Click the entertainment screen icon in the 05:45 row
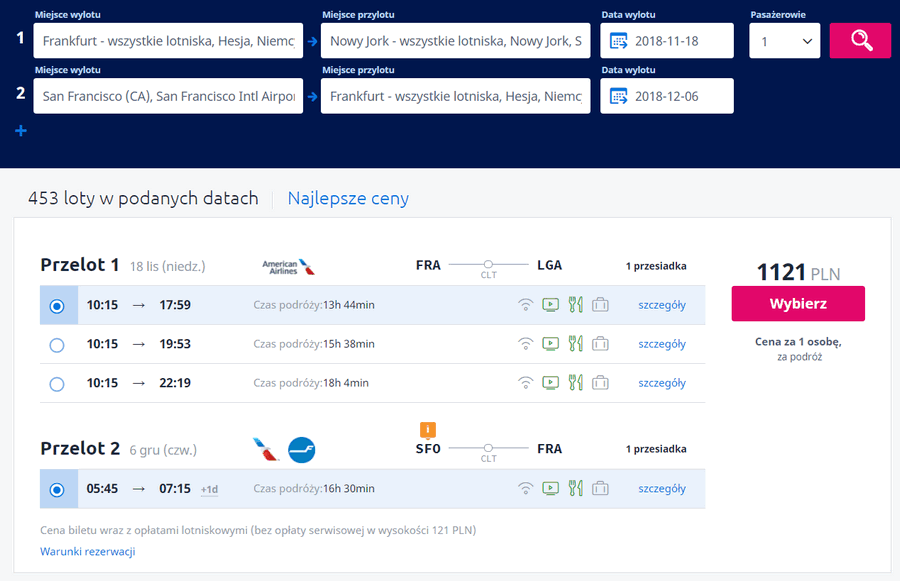The image size is (900, 581). (550, 489)
